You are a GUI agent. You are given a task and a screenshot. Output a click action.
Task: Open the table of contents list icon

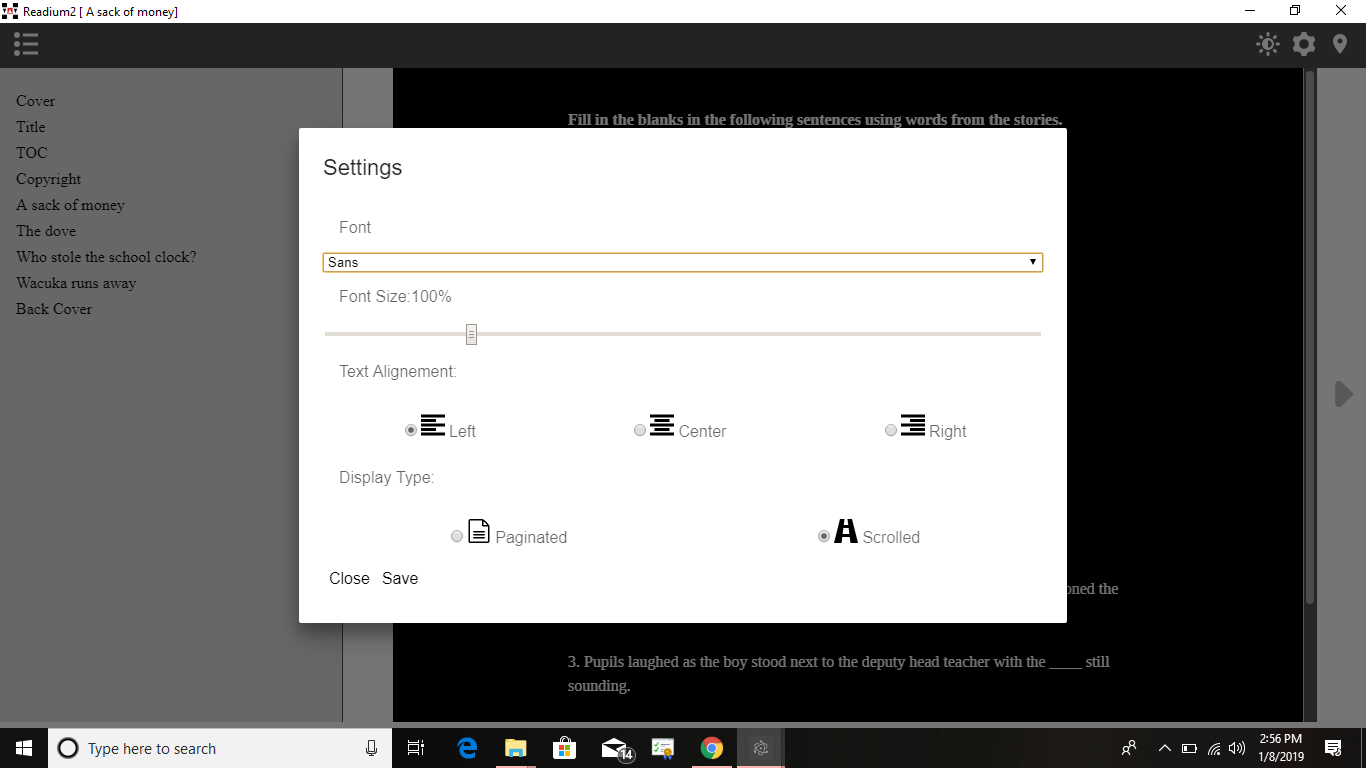[26, 44]
